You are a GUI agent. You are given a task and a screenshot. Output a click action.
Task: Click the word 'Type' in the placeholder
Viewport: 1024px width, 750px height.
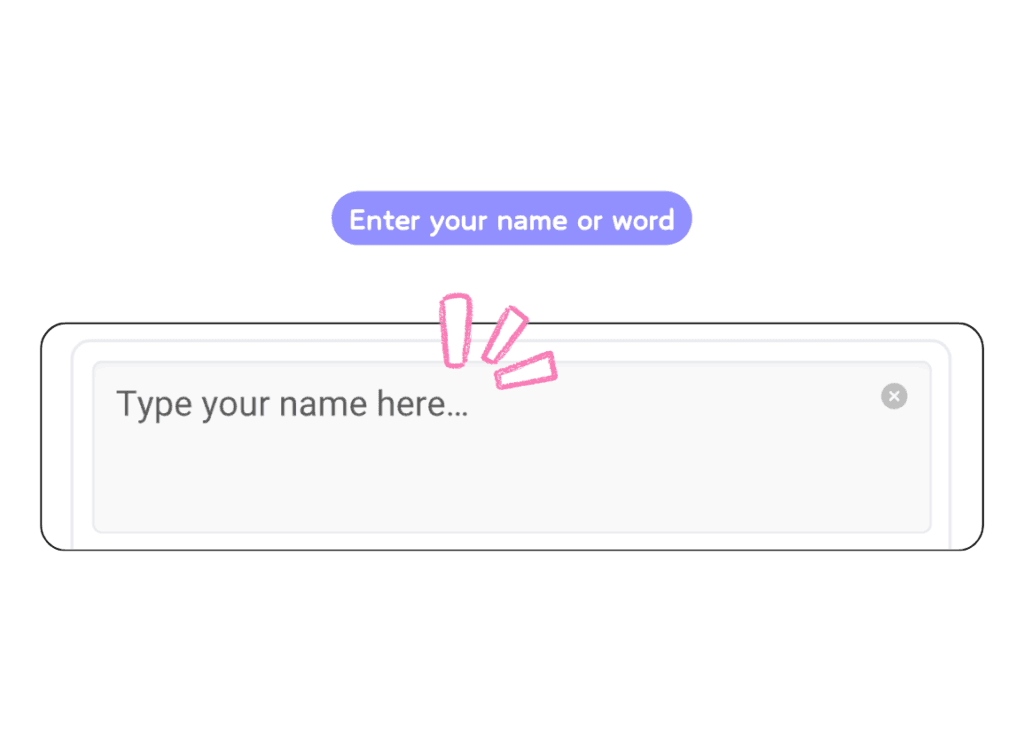tap(153, 405)
